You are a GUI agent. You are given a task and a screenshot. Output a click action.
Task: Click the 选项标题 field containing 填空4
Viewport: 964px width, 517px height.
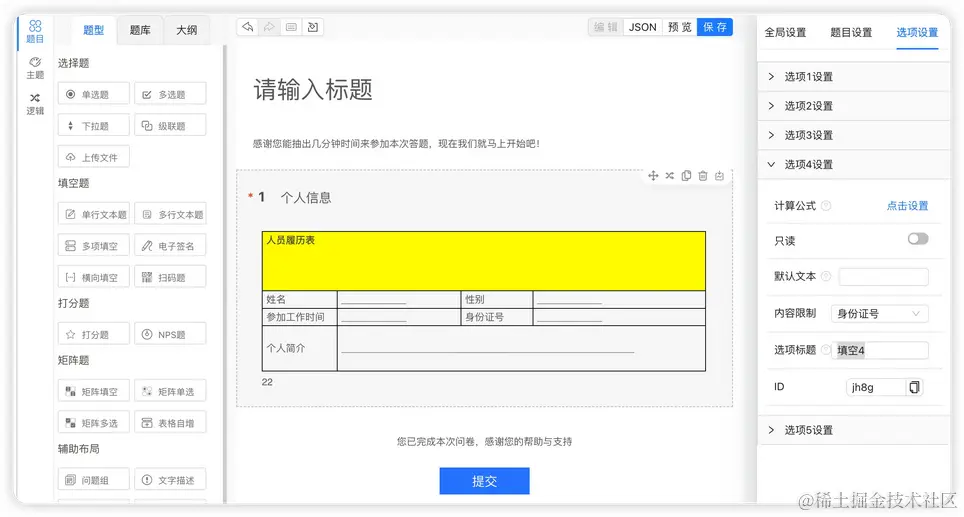(880, 350)
